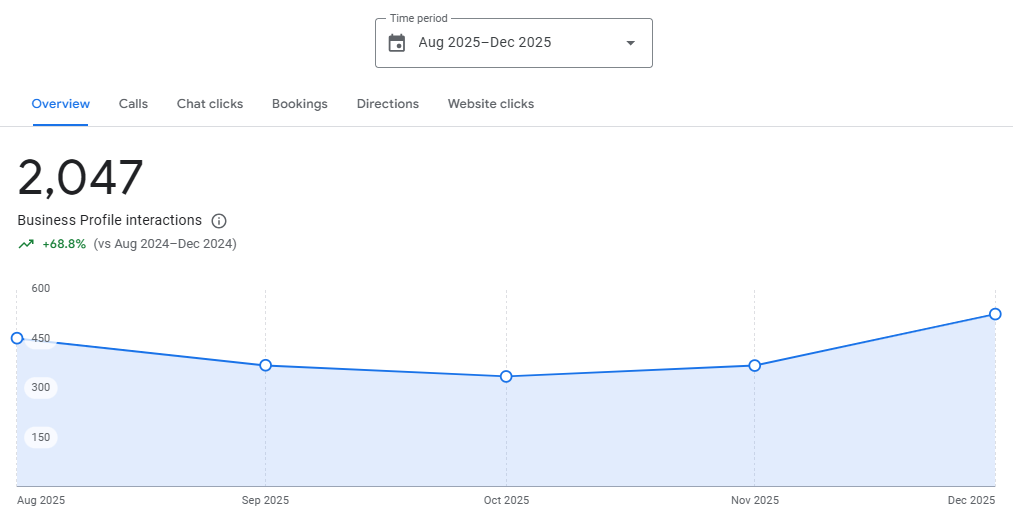Click the Dec 2025 data point on chart
The width and height of the screenshot is (1013, 523).
996,314
